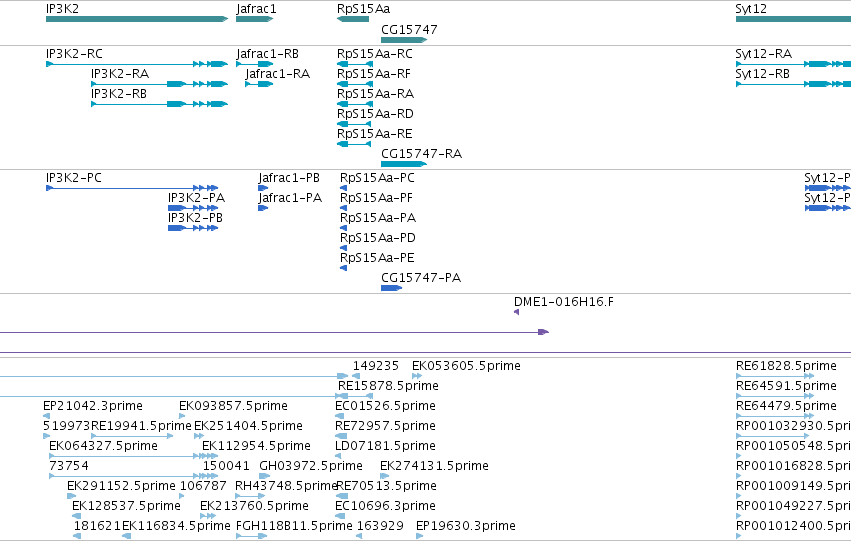The image size is (851, 541).
Task: Select transcript IP3K2-RA
Action: point(160,84)
